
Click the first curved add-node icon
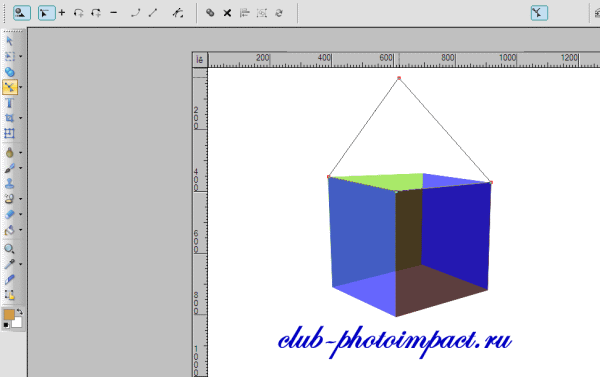[79, 13]
